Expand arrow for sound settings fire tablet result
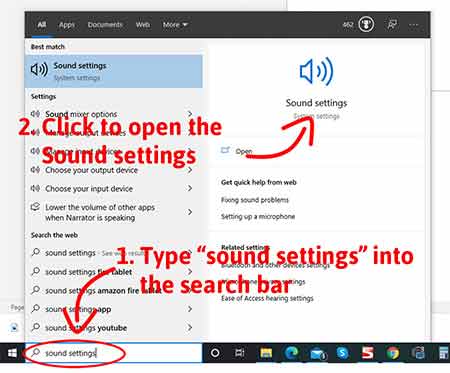This screenshot has height=373, width=450. pos(190,272)
